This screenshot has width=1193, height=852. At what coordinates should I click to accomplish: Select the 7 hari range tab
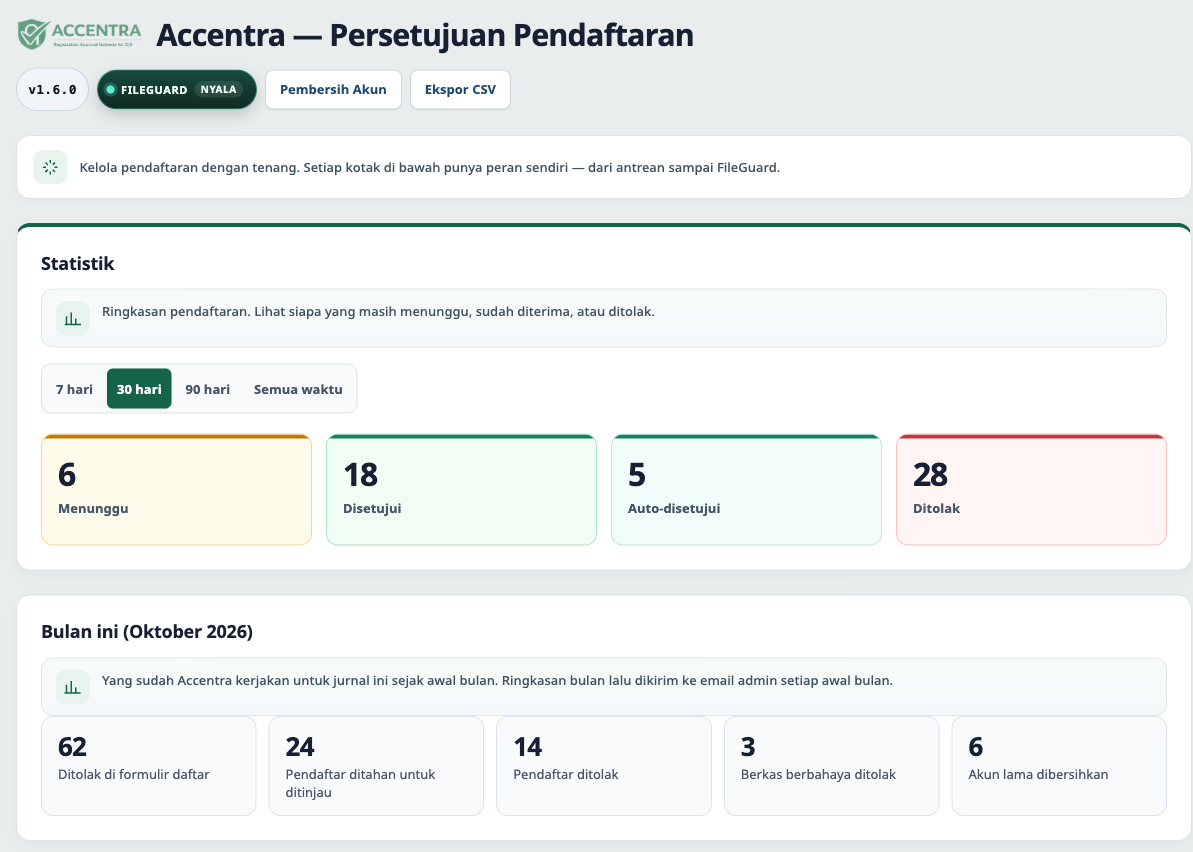tap(75, 389)
